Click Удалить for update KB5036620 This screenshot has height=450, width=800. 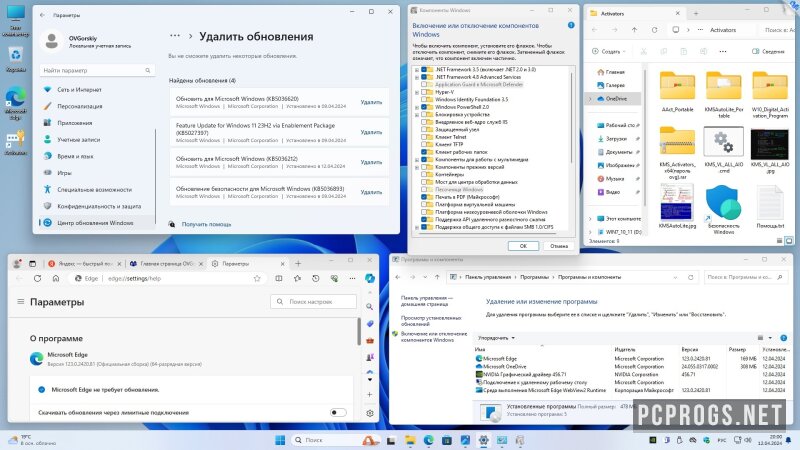click(371, 102)
